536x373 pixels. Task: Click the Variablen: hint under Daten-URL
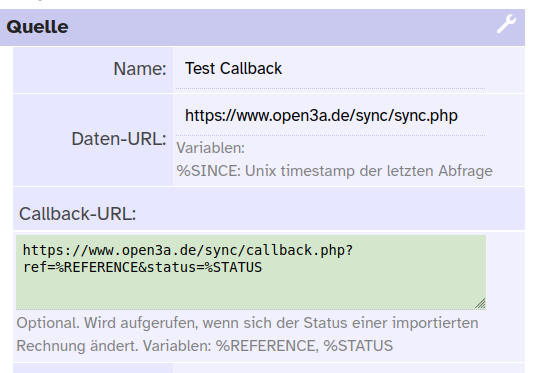pyautogui.click(x=211, y=148)
